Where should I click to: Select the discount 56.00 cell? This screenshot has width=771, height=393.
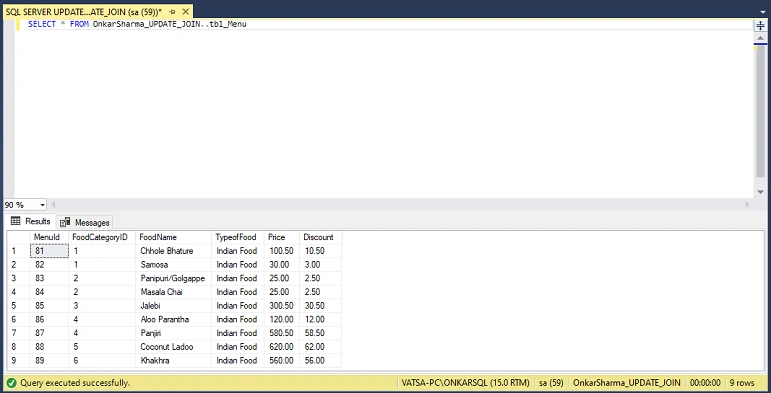point(321,361)
